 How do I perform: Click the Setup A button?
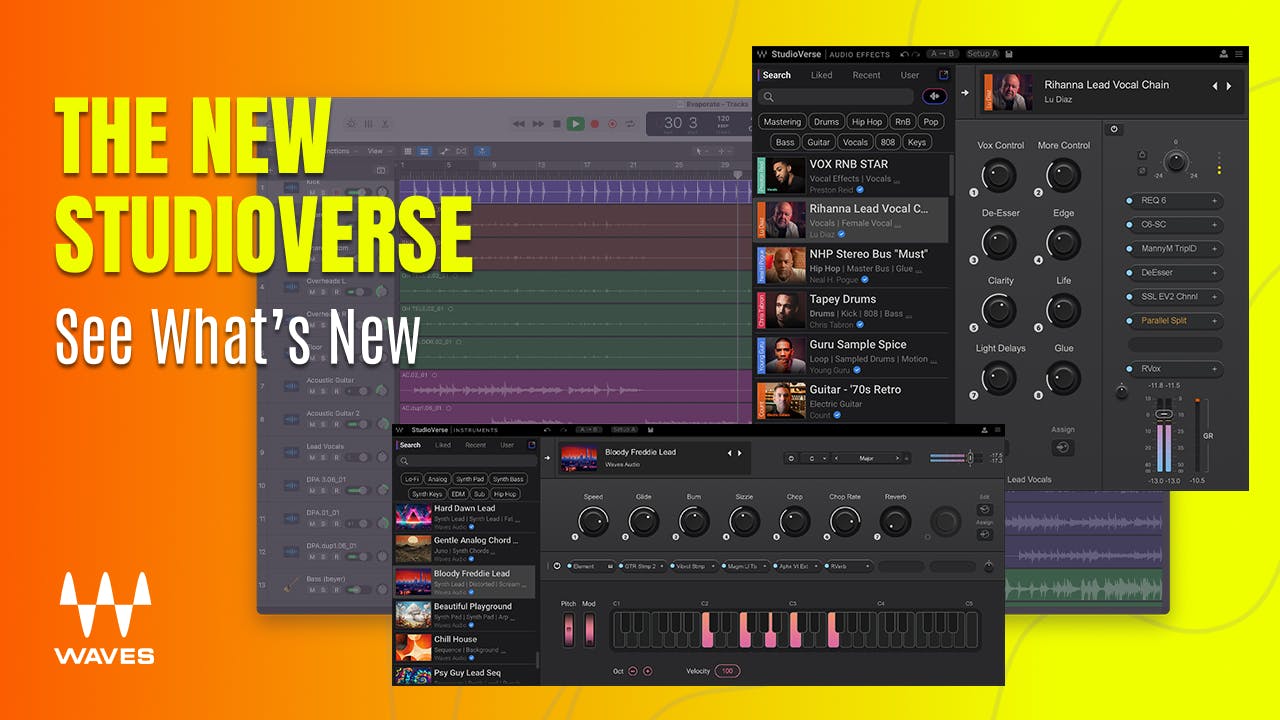click(x=982, y=53)
